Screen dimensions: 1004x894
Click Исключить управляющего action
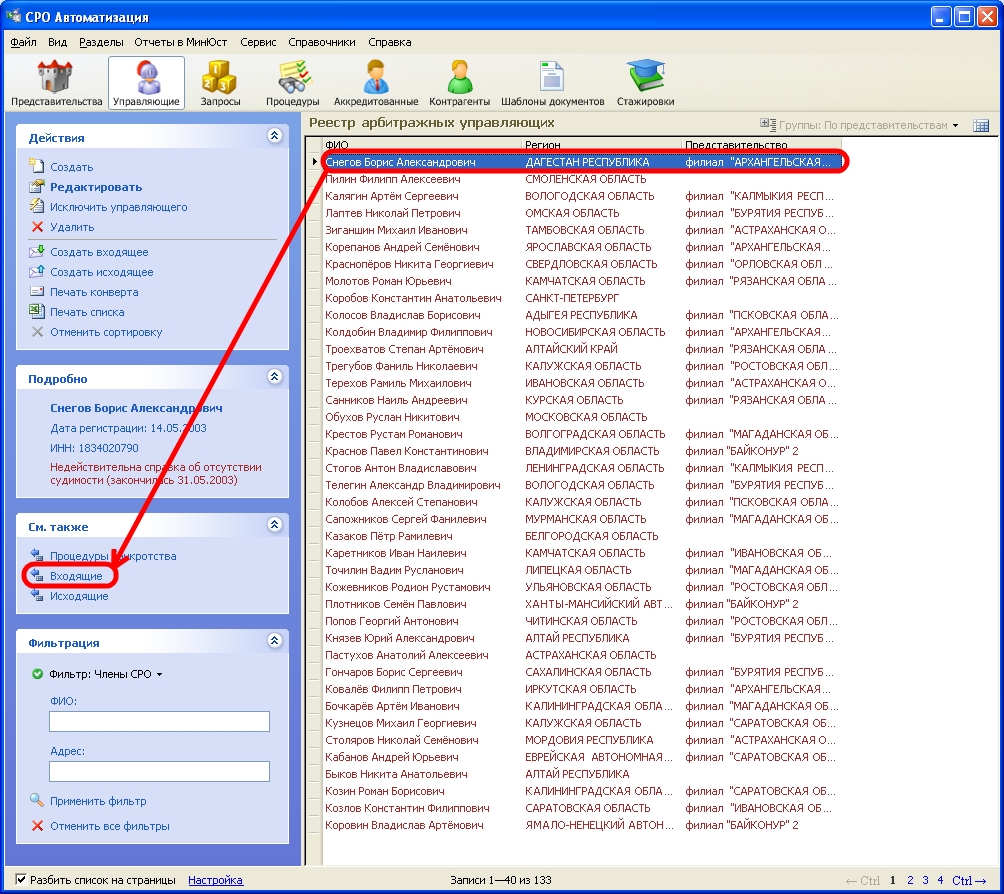[x=118, y=207]
